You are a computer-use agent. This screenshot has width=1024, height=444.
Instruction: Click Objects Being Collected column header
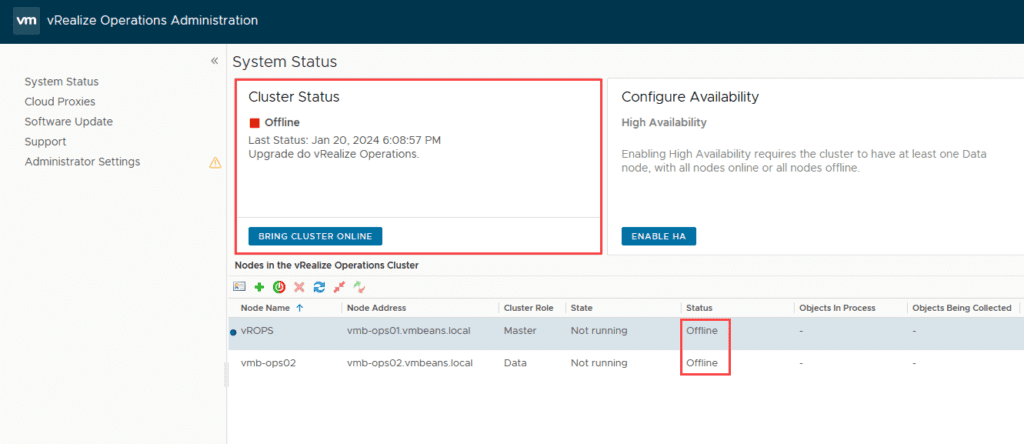pos(962,308)
